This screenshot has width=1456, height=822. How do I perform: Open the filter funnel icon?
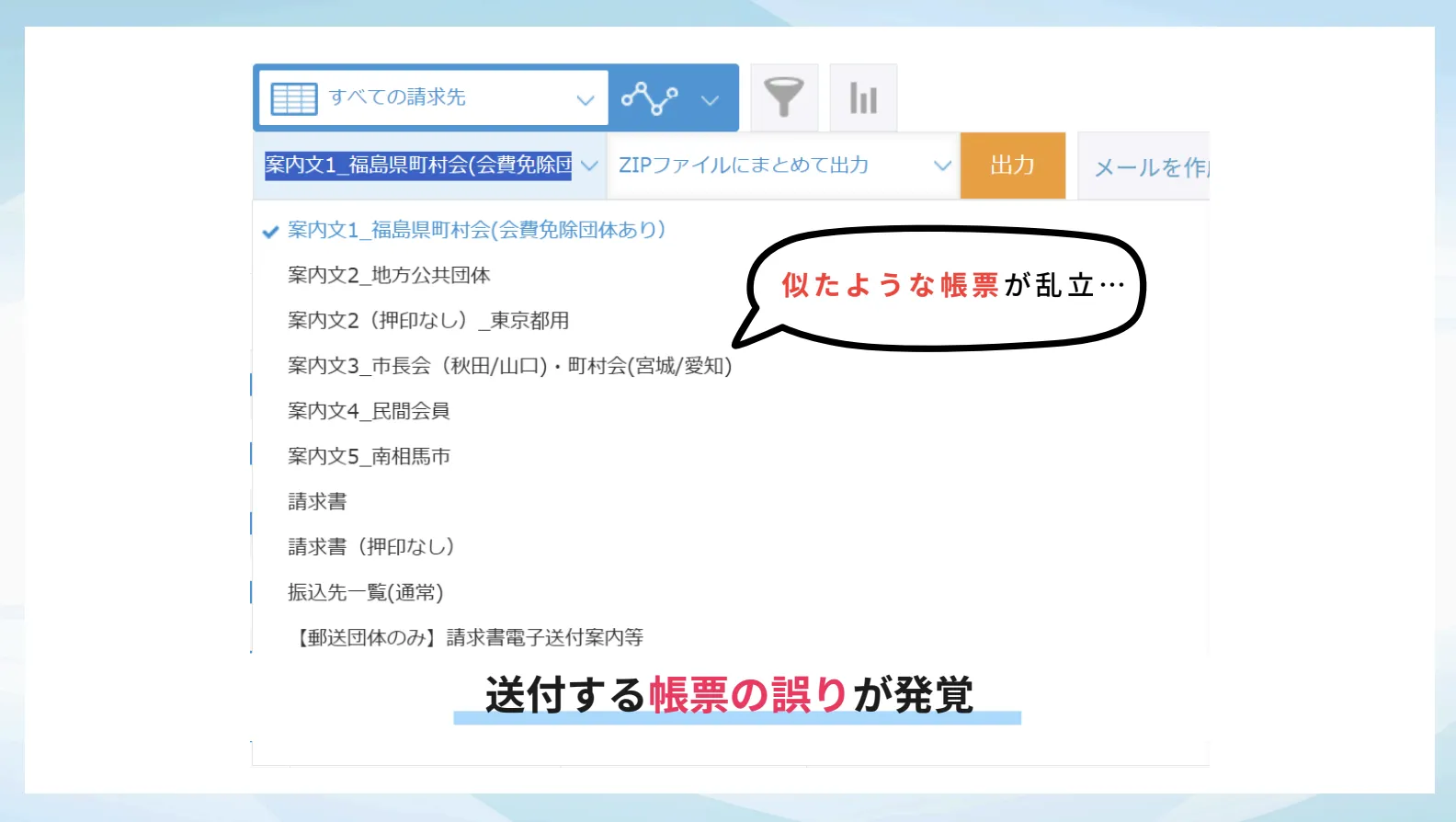click(x=784, y=97)
